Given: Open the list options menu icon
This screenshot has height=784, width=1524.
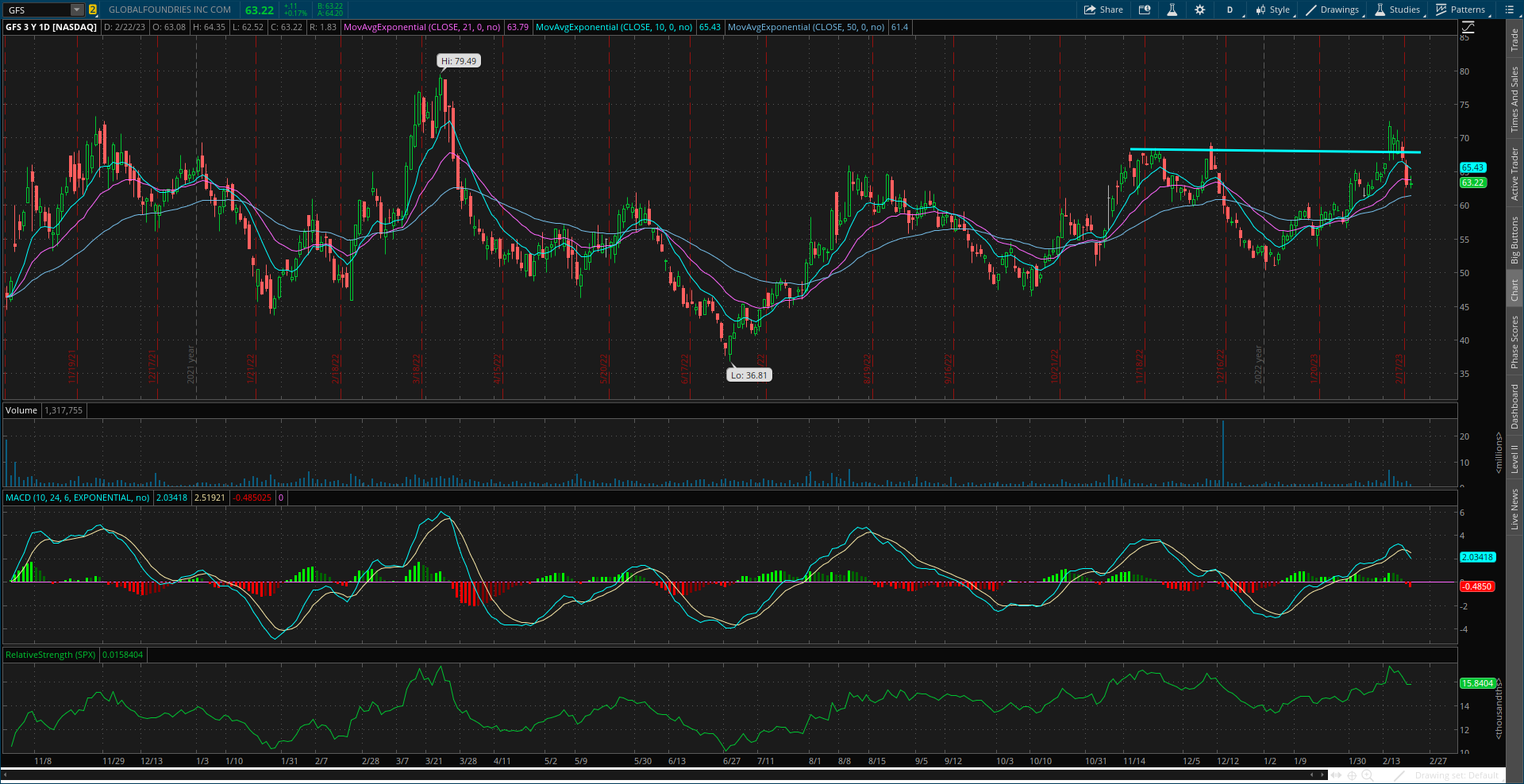Looking at the screenshot, I should pos(1510,10).
